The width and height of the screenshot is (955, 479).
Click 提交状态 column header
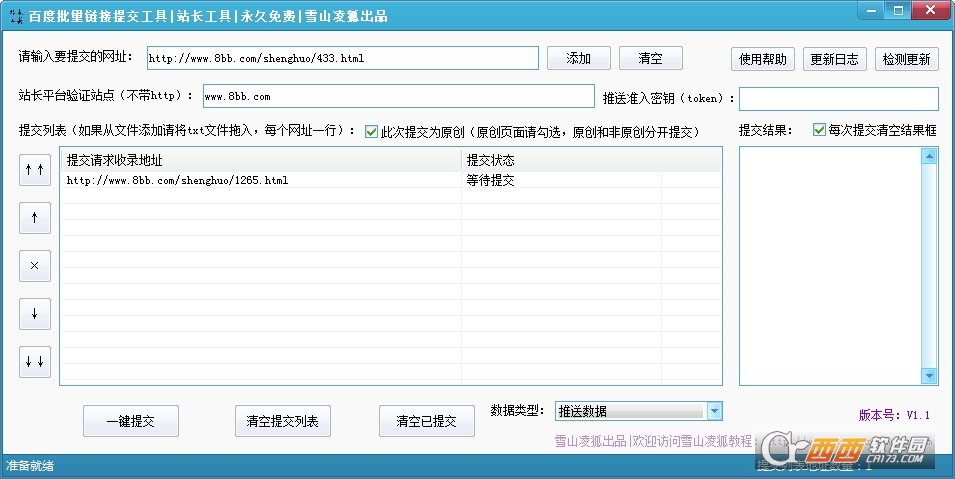pyautogui.click(x=591, y=160)
